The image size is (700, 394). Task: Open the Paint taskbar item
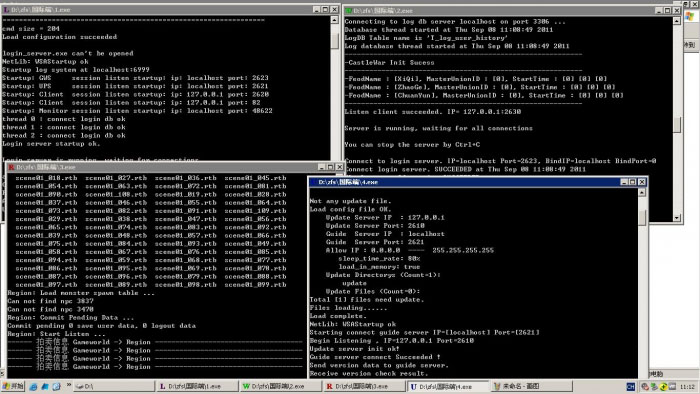pos(531,386)
